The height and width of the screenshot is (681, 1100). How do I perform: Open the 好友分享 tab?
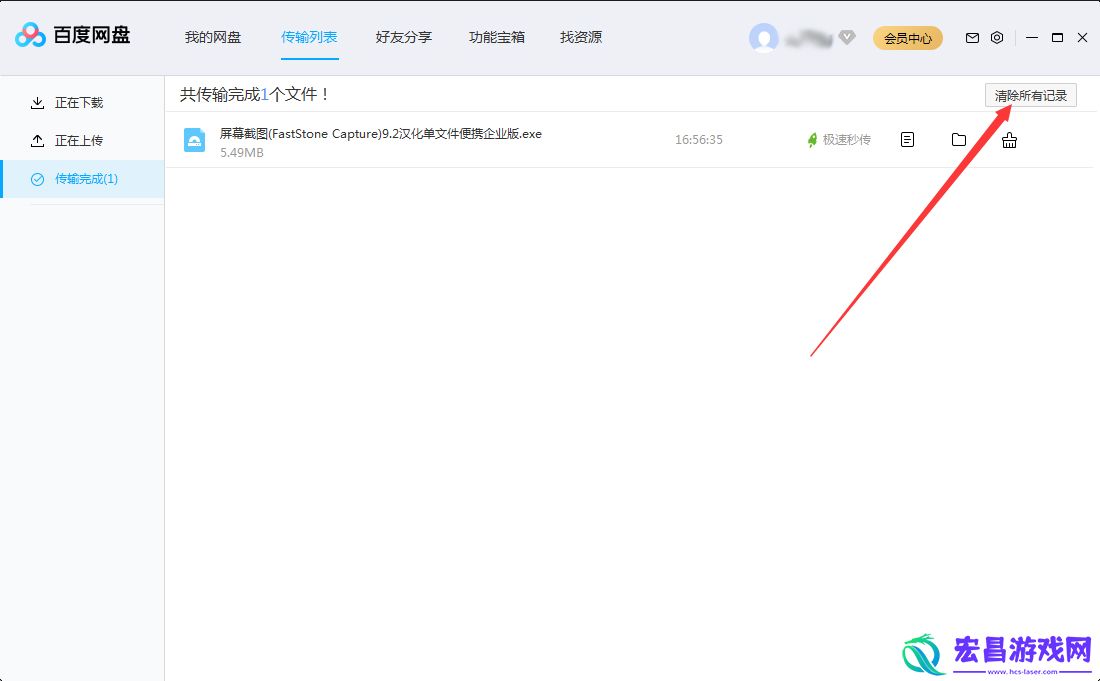tap(403, 37)
